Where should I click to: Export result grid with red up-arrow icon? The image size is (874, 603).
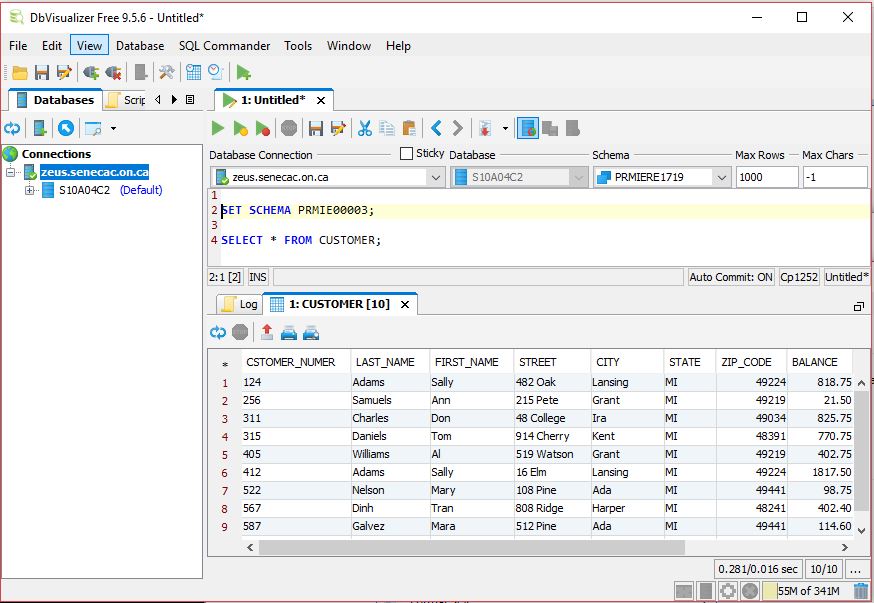(x=267, y=333)
